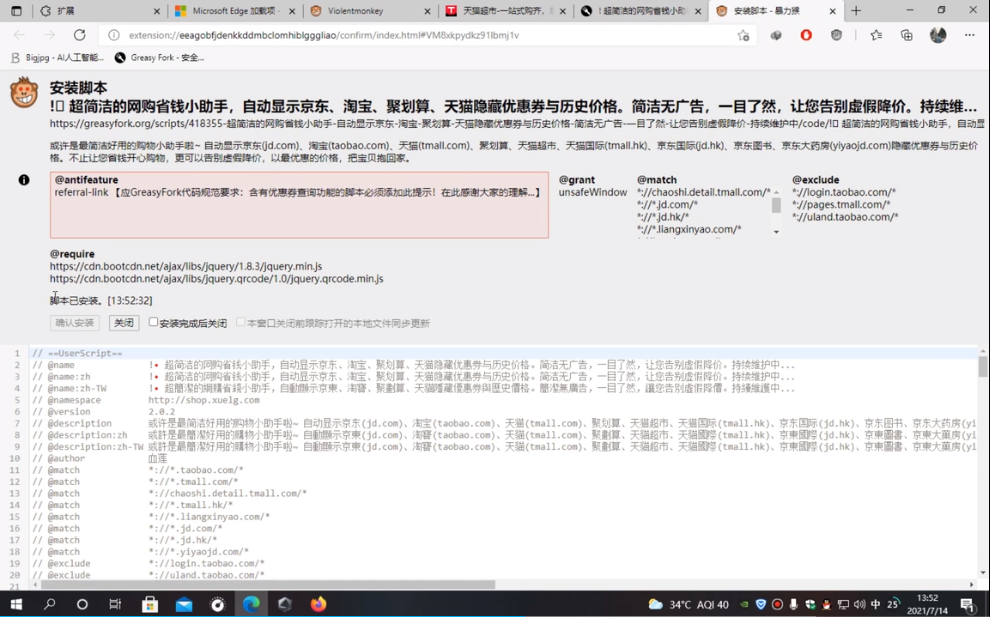Open the Greasy Fork bookmark

tap(159, 57)
